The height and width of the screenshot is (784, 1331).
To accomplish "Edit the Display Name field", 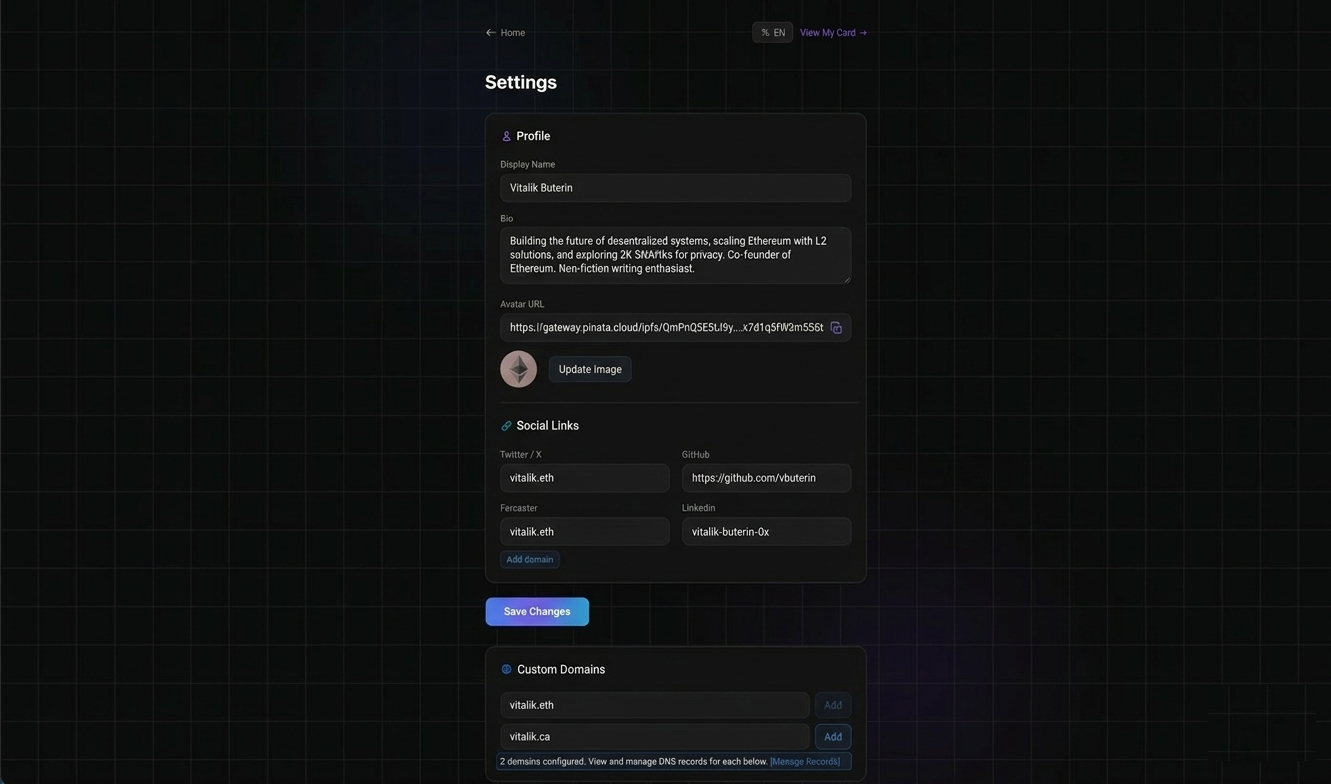I will 675,187.
